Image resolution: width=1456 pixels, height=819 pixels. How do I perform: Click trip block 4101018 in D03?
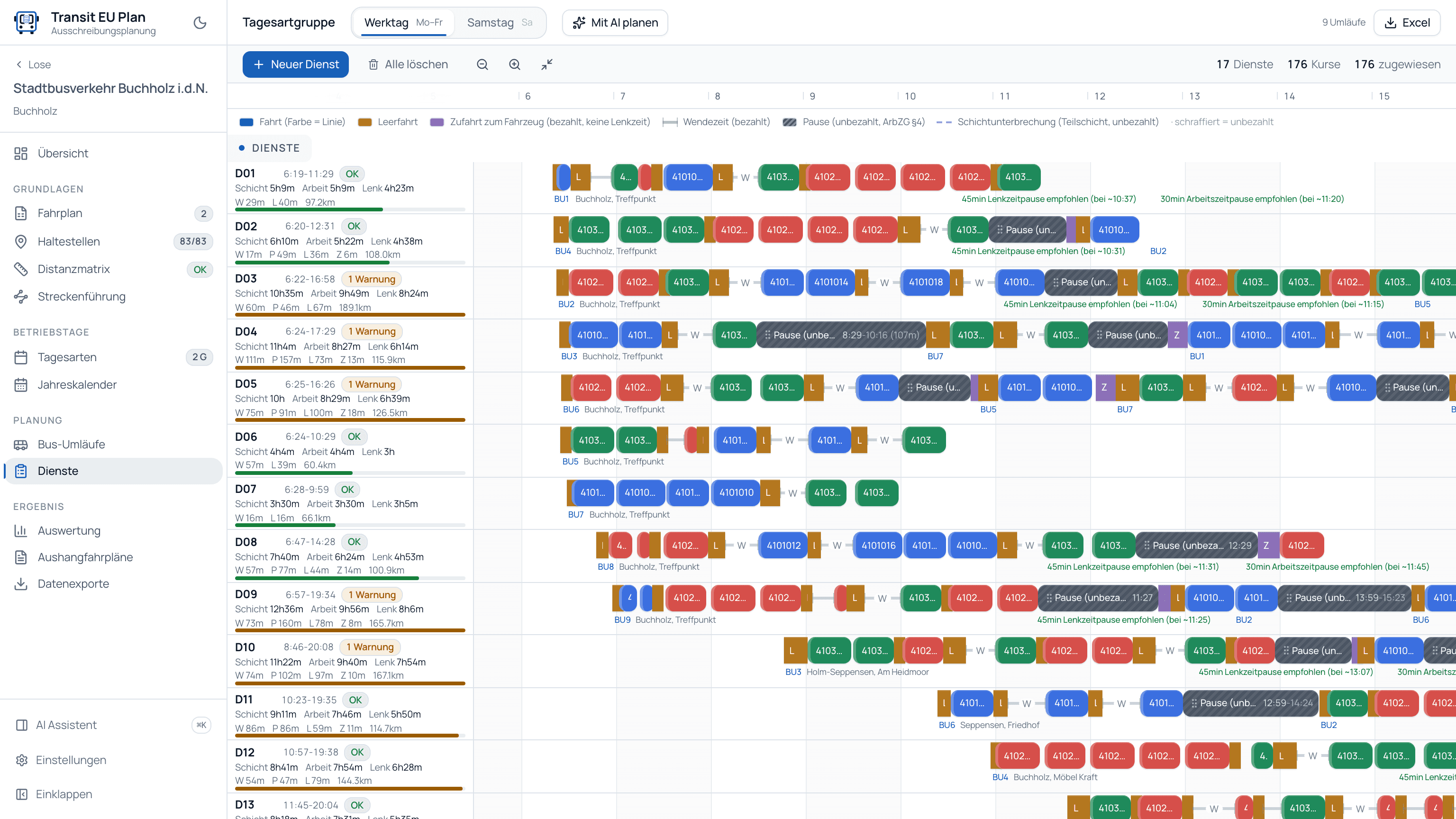click(926, 282)
